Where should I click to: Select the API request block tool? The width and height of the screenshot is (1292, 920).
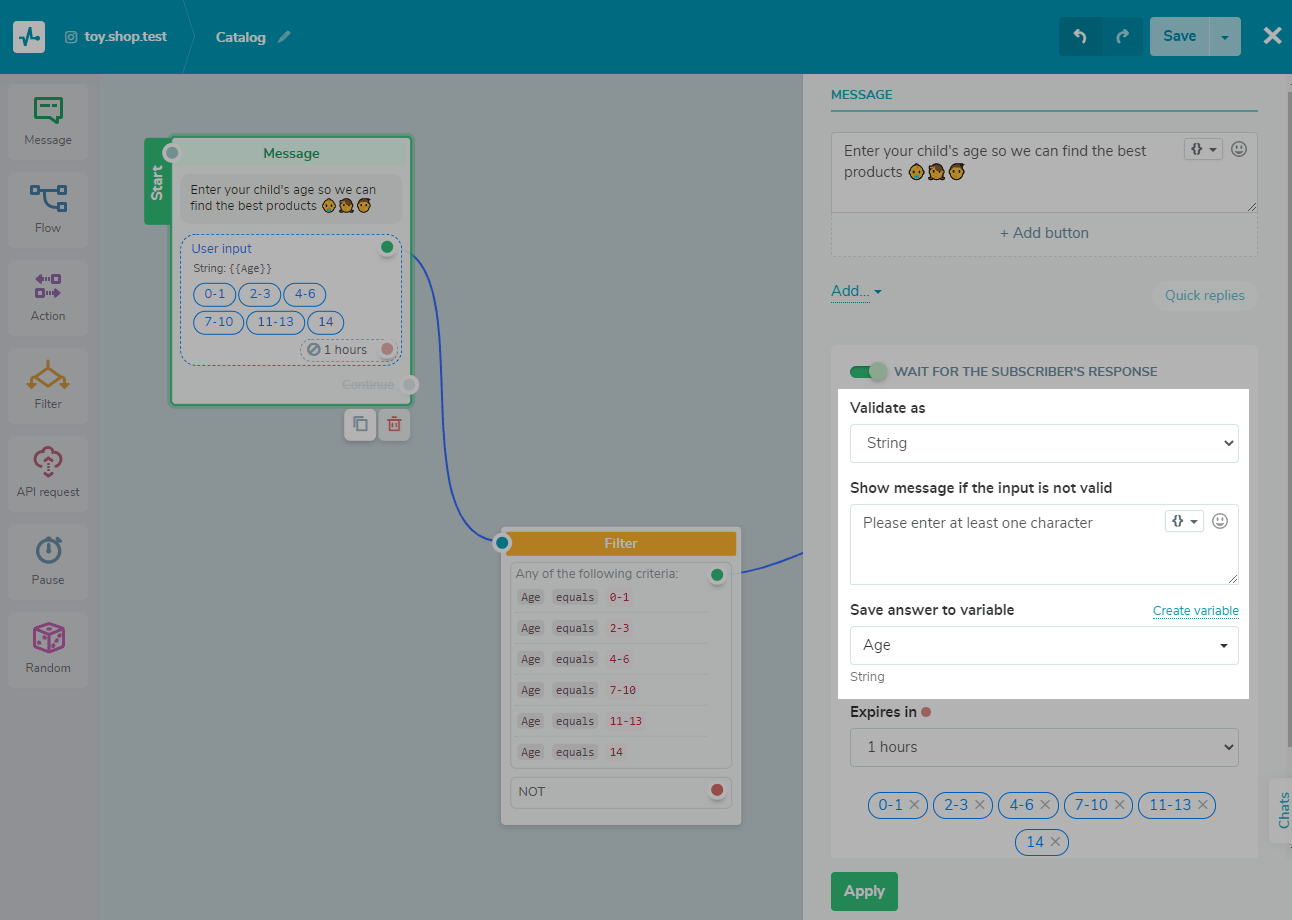(47, 472)
